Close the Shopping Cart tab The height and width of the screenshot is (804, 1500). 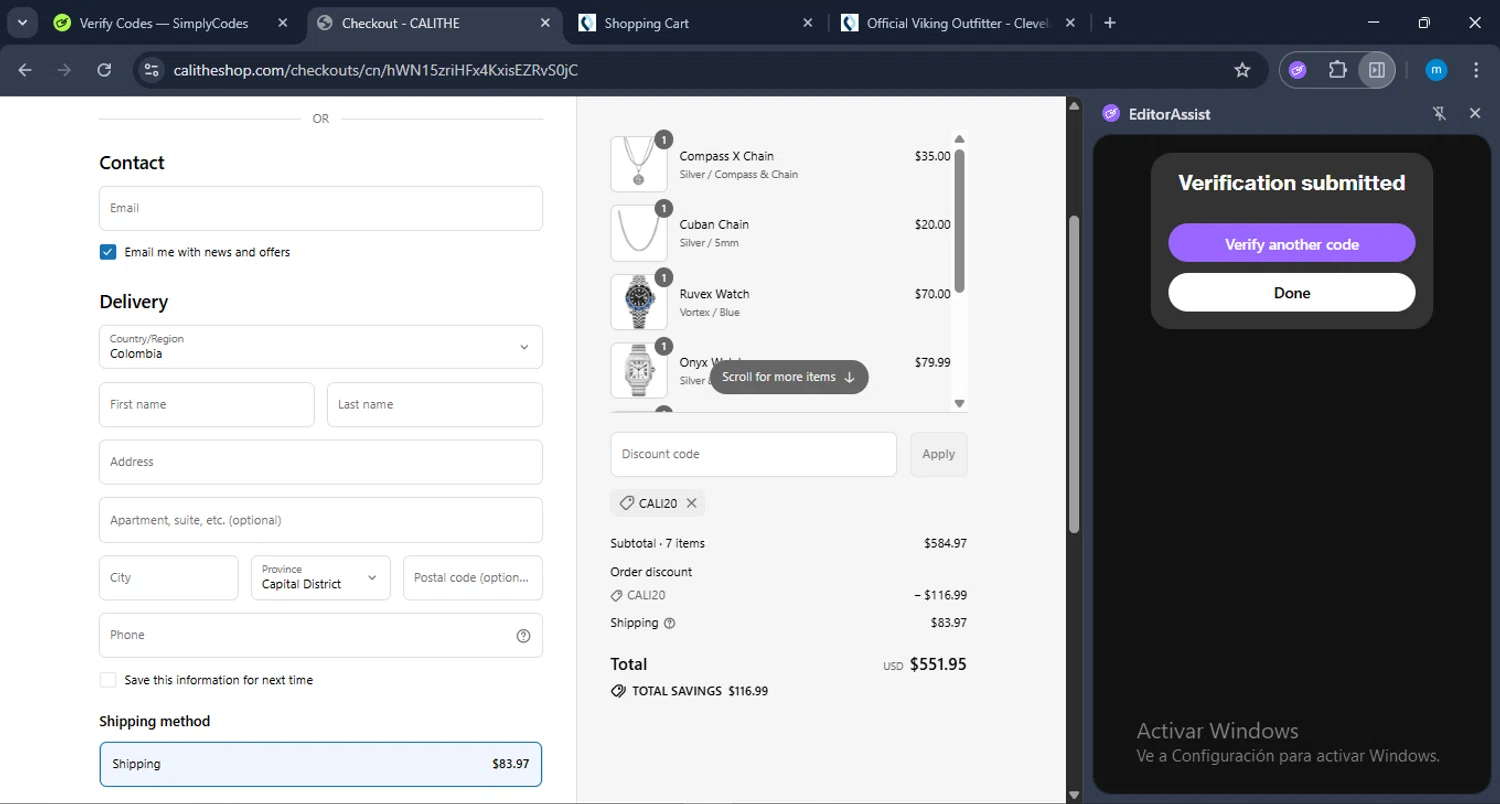click(808, 23)
